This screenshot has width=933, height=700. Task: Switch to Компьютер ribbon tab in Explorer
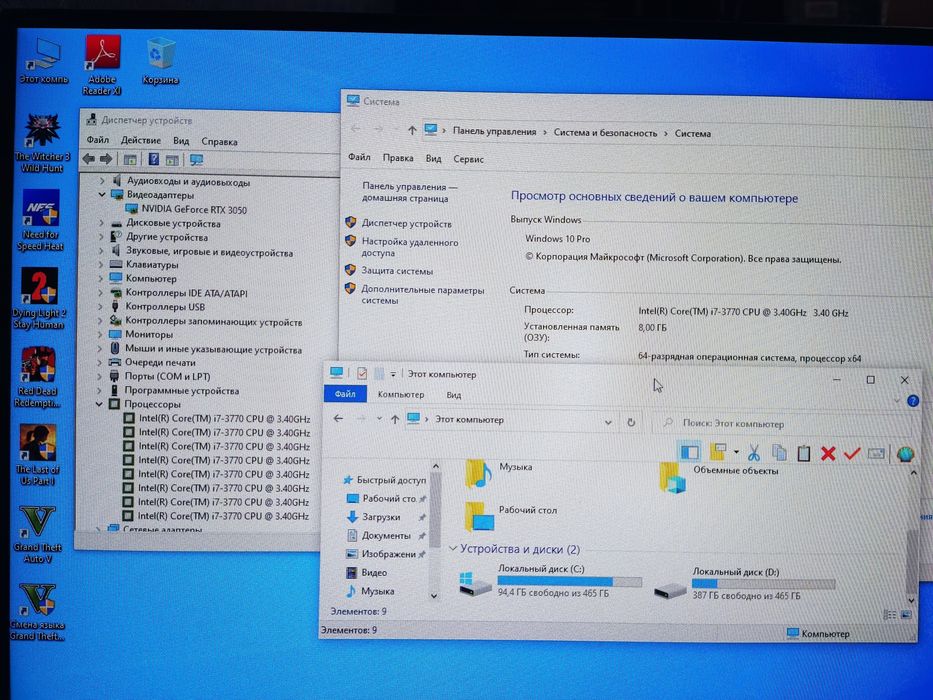tap(400, 394)
